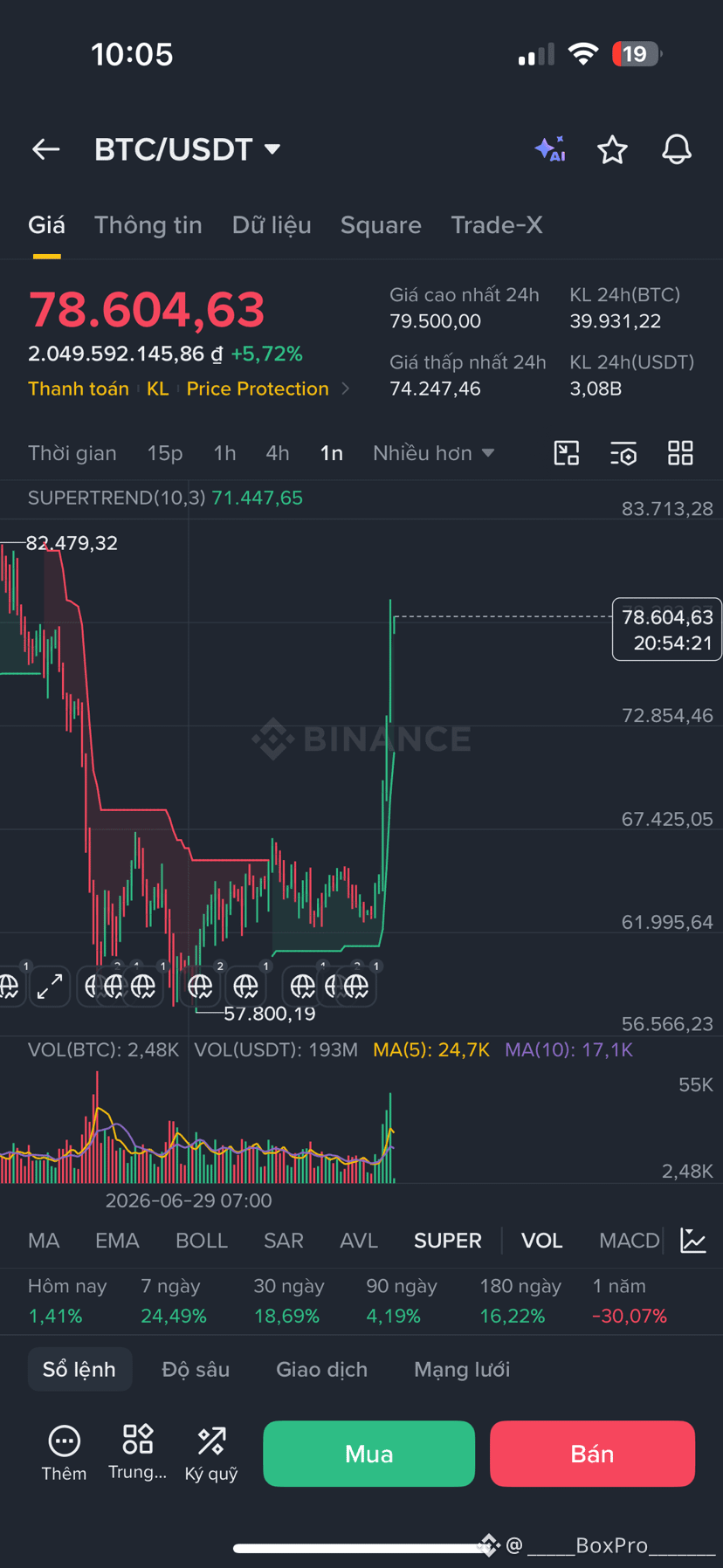Tap the KL tag link

coord(158,389)
